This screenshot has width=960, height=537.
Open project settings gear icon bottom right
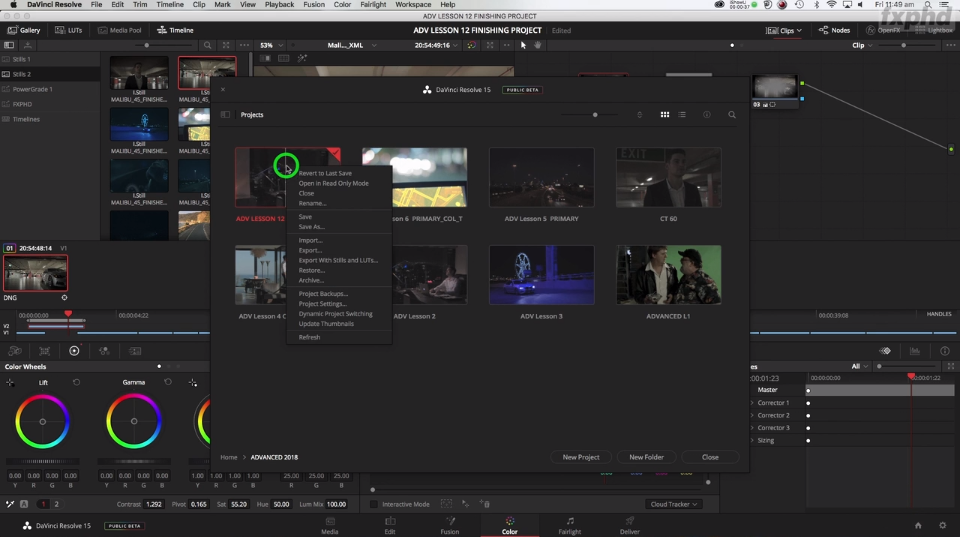[x=942, y=525]
